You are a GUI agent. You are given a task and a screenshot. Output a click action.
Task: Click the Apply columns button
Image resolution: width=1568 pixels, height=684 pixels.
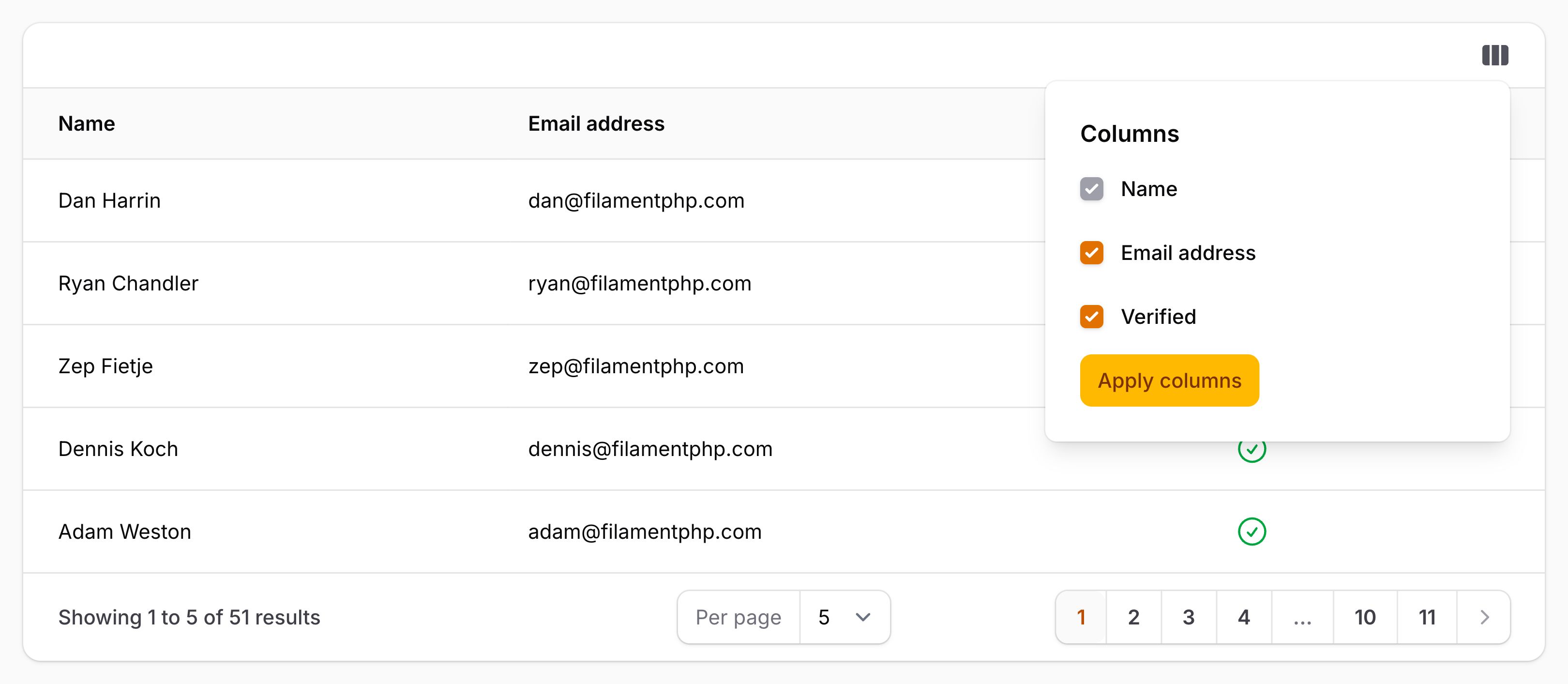tap(1169, 380)
